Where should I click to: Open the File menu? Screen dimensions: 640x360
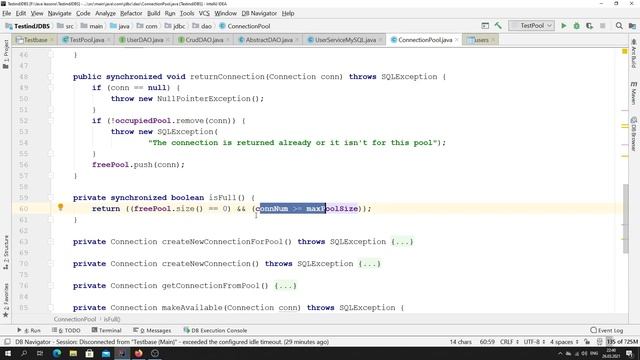pyautogui.click(x=7, y=13)
